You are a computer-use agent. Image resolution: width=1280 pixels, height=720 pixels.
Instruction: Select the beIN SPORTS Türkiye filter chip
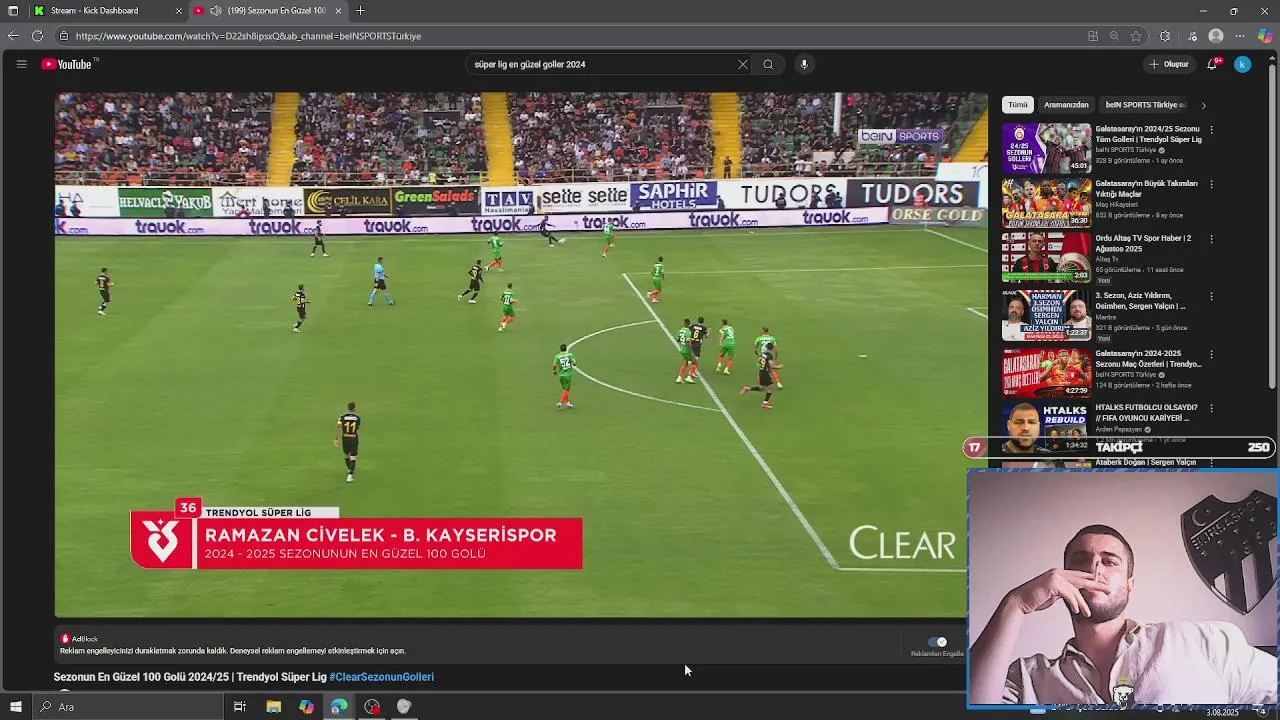[1145, 105]
